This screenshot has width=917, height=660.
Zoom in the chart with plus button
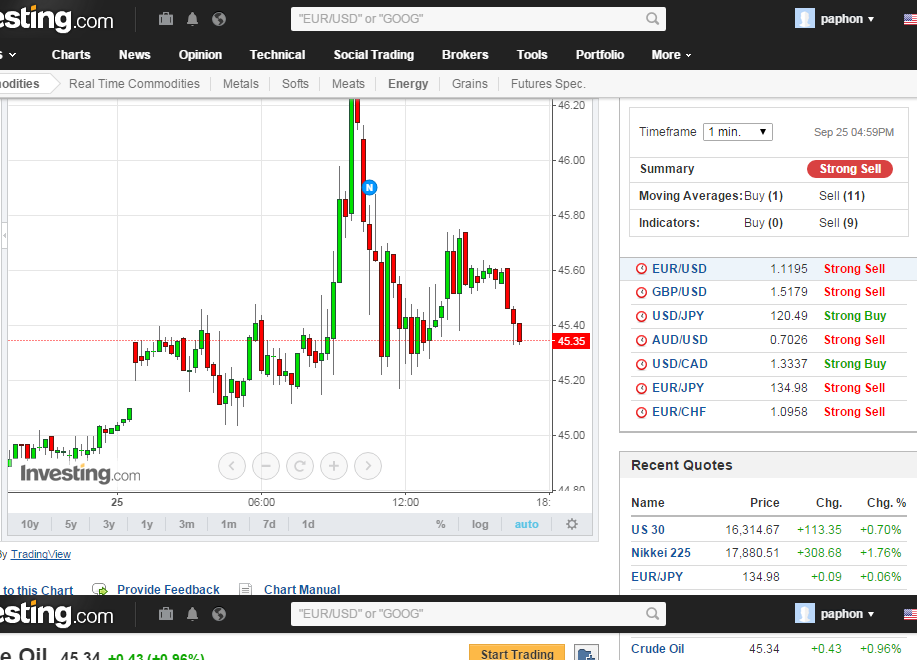(x=333, y=466)
